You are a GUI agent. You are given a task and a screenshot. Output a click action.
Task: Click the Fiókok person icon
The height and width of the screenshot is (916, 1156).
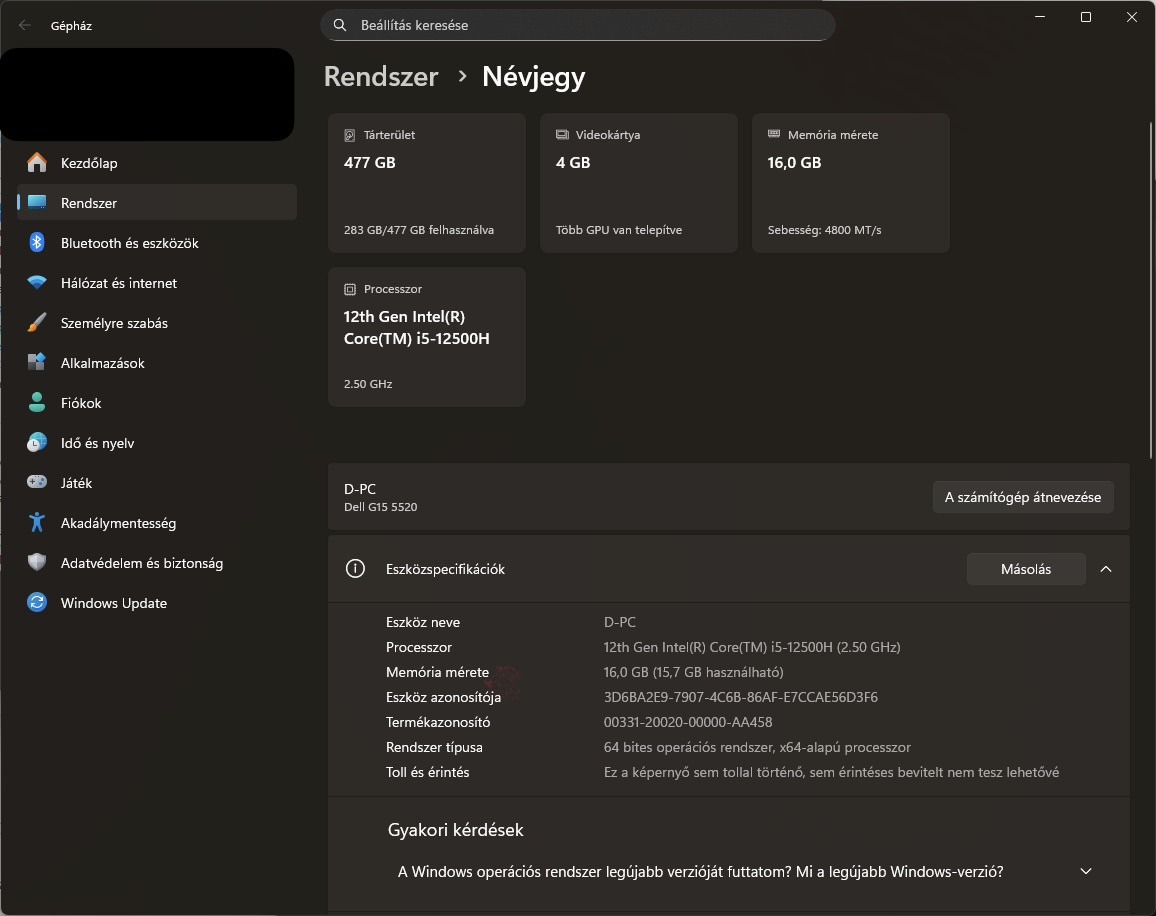tap(37, 403)
